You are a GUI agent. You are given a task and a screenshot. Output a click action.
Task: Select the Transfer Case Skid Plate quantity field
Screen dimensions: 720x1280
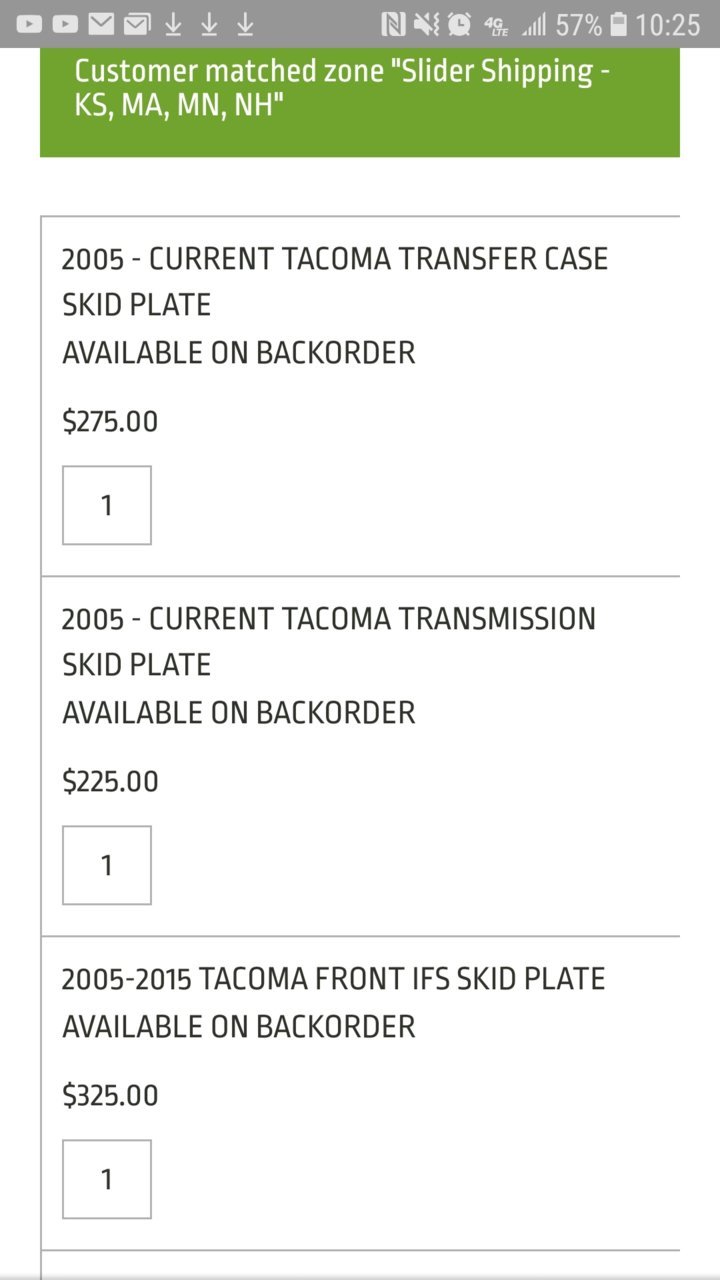tap(107, 505)
